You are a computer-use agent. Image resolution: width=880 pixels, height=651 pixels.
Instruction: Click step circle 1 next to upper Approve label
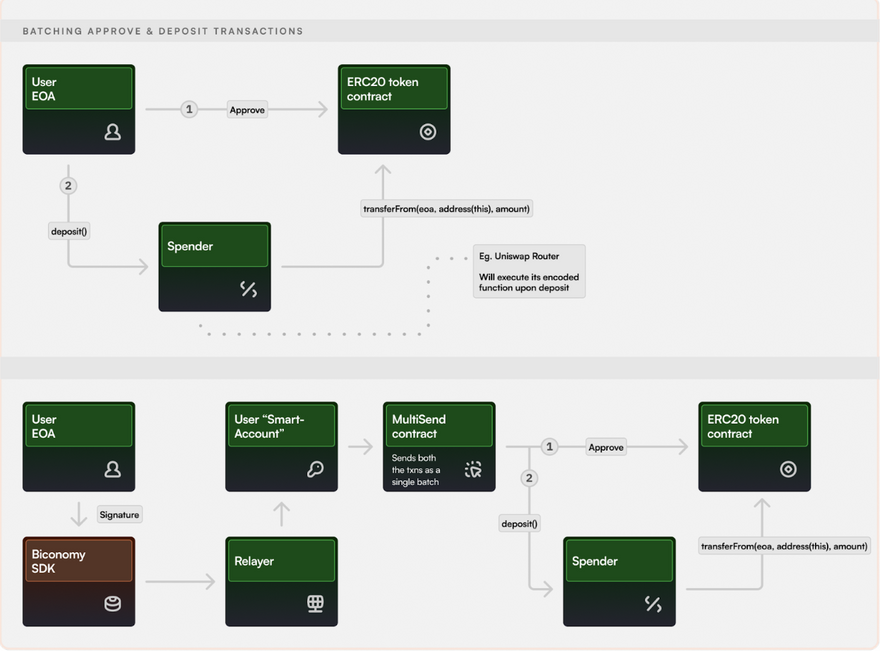(x=189, y=109)
